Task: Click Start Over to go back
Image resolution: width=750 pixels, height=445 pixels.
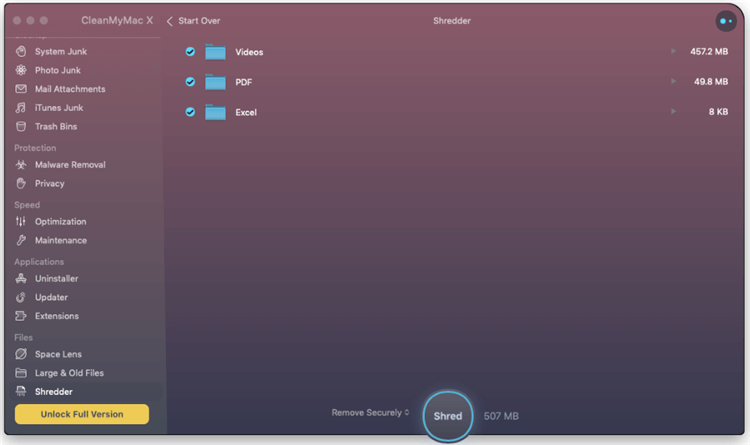Action: pyautogui.click(x=194, y=21)
